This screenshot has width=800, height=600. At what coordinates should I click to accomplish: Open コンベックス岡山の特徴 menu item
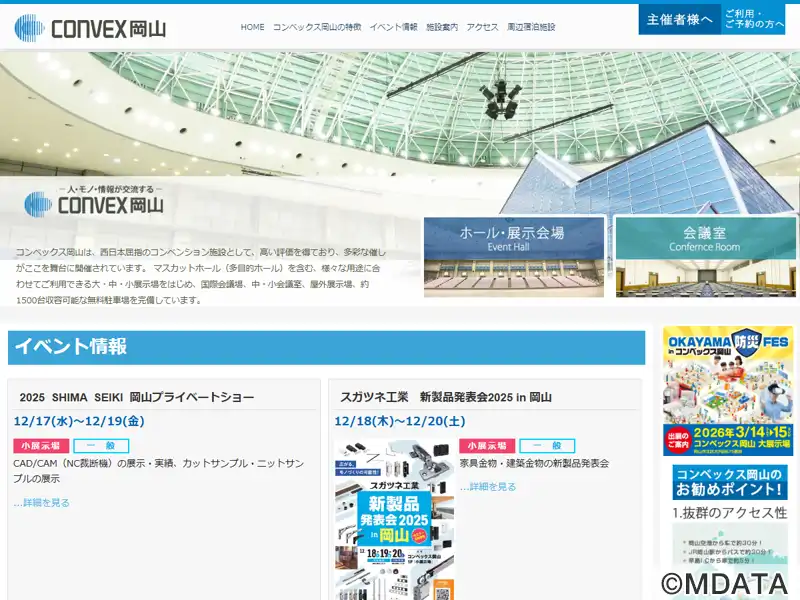317,27
